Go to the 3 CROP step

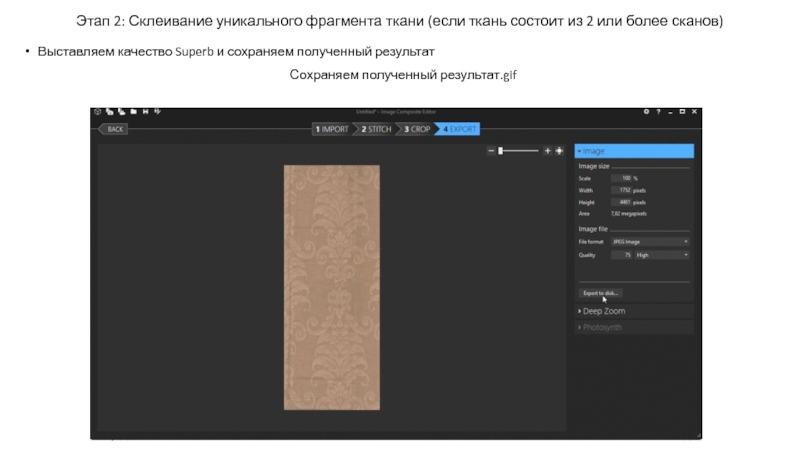tap(417, 129)
